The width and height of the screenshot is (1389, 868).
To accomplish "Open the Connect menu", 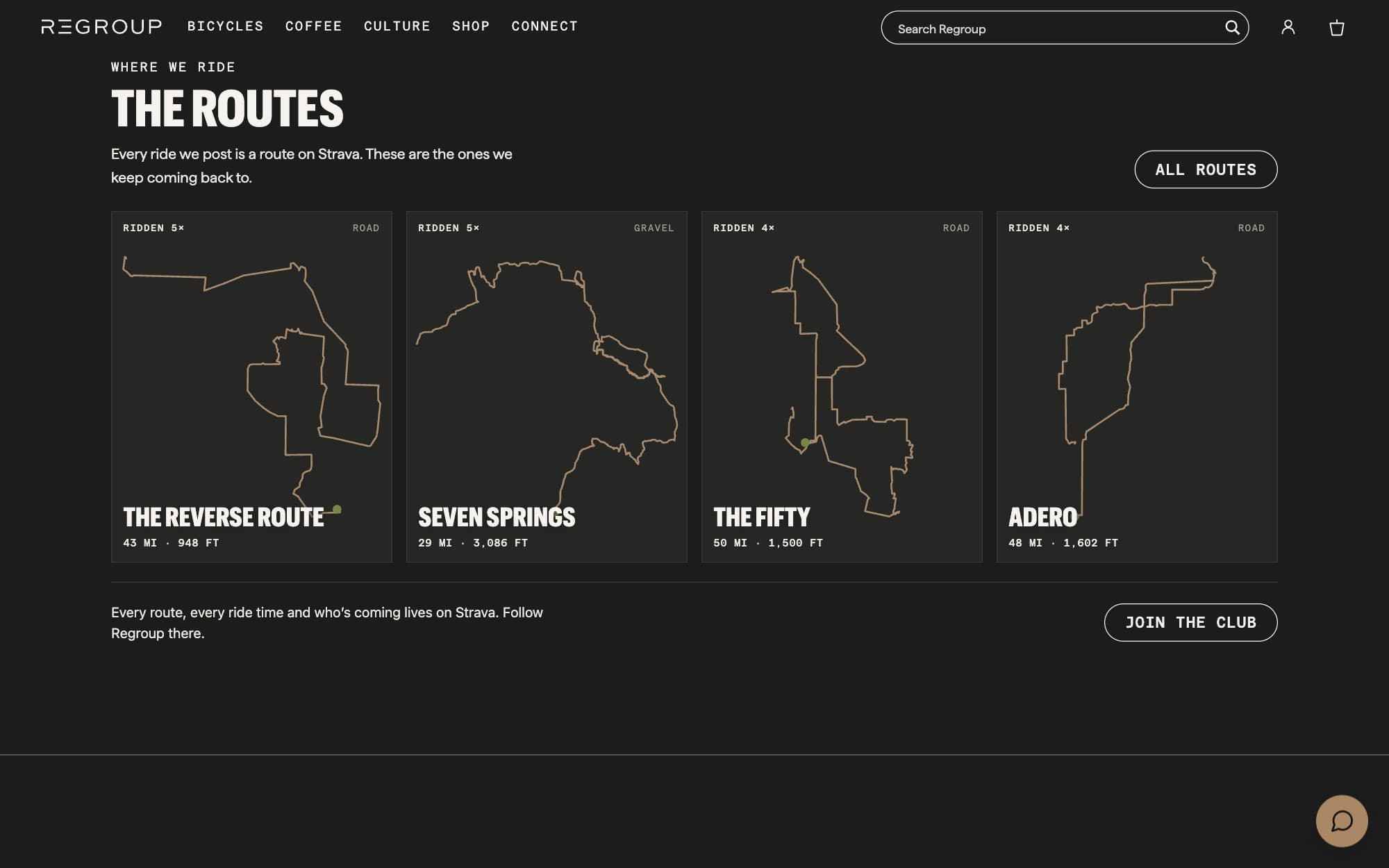I will tap(544, 26).
